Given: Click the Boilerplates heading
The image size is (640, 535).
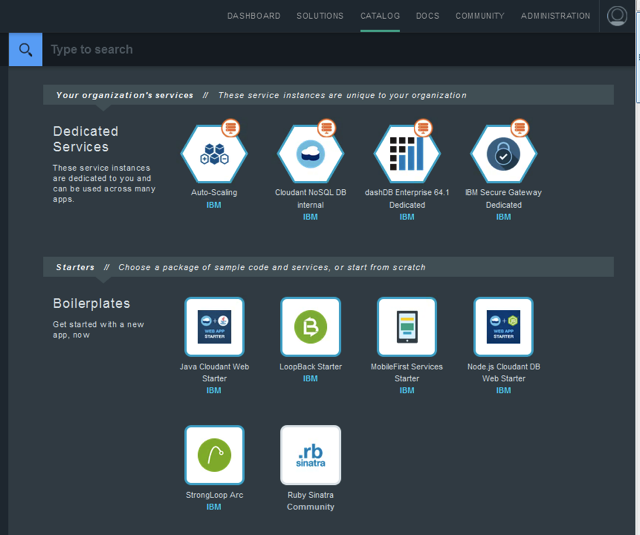Looking at the screenshot, I should pos(91,303).
